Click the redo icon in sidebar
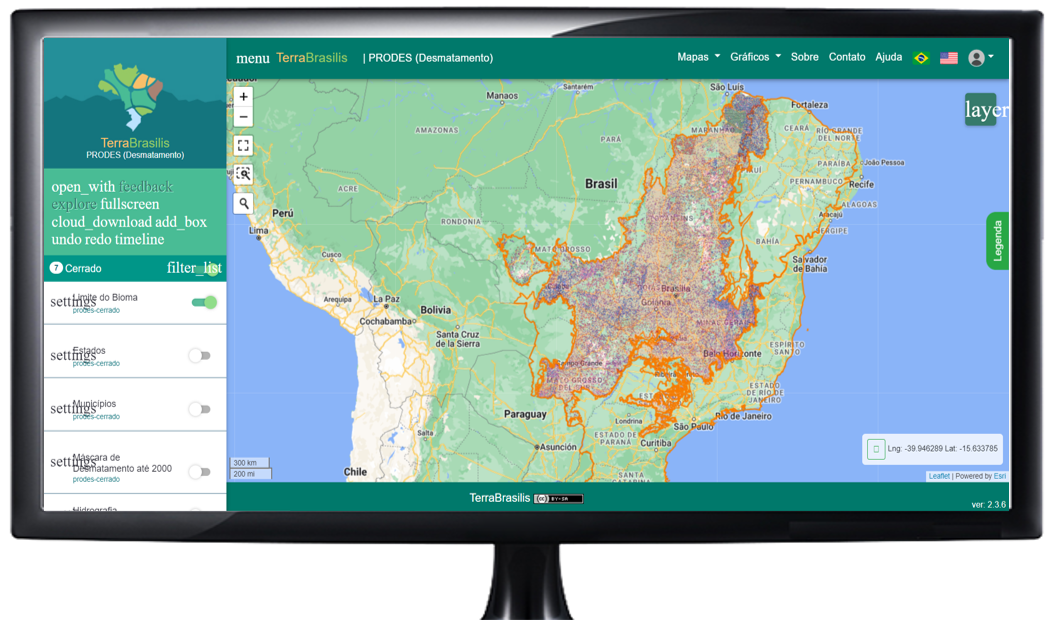This screenshot has height=620, width=1054. point(97,239)
